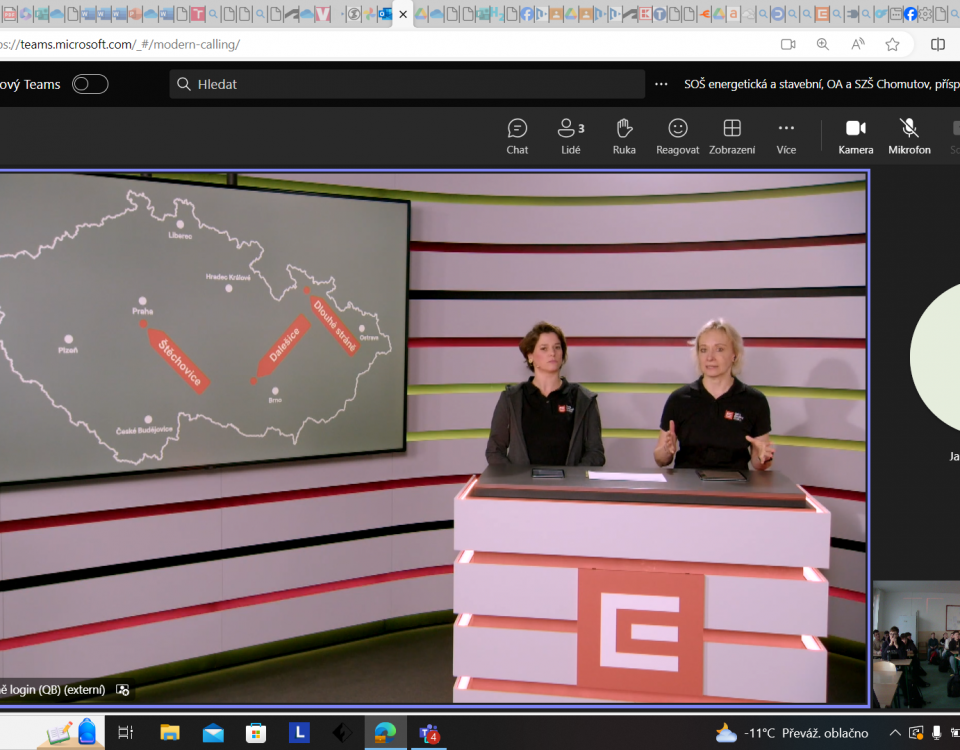Start Read aloud from the address bar

pos(858,44)
